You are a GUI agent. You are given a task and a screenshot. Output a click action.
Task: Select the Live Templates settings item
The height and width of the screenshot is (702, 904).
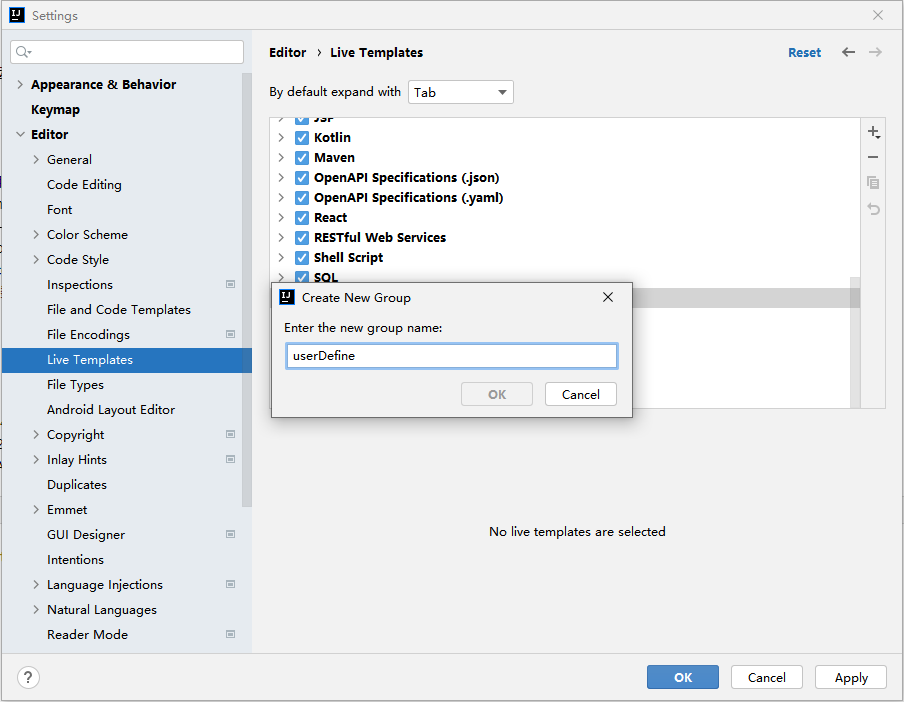pyautogui.click(x=127, y=360)
